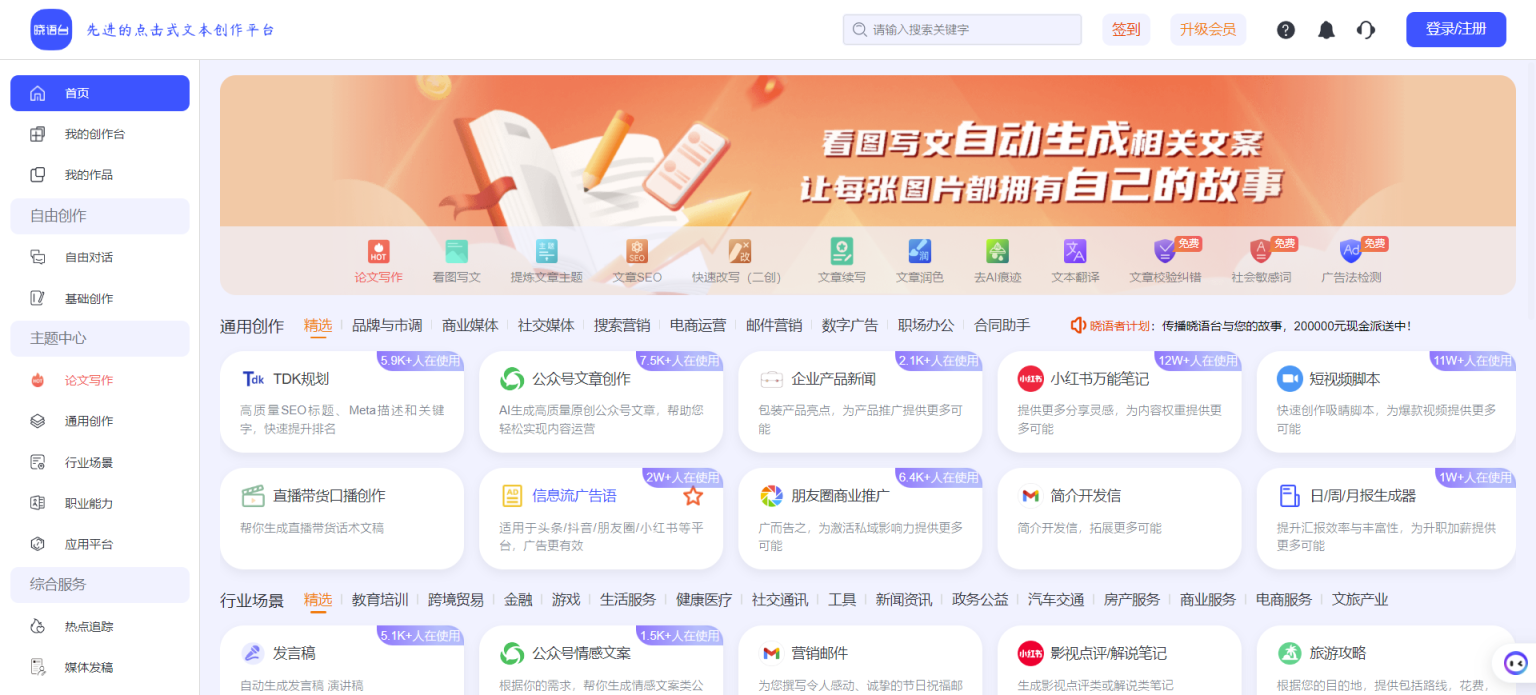Select the 教育培训 industry tab
The height and width of the screenshot is (695, 1536).
coord(380,600)
